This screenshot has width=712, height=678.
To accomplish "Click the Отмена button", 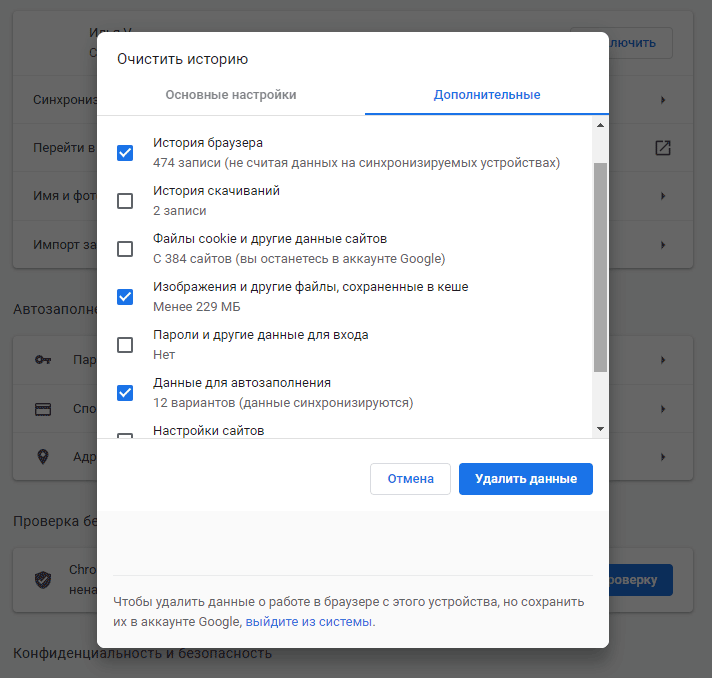I will click(x=410, y=479).
